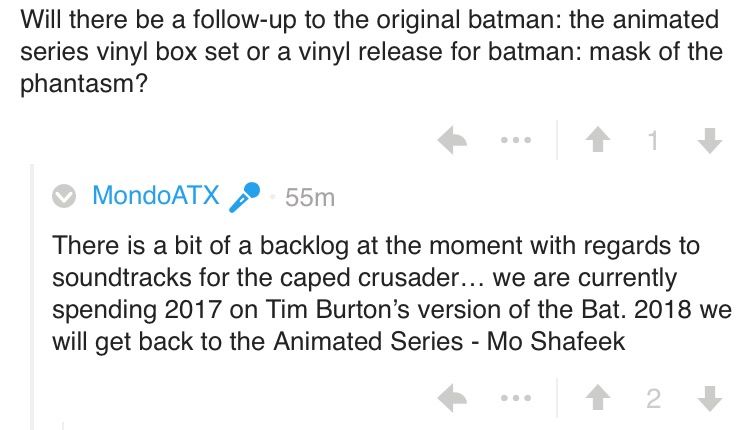
Task: Open the MondoATX user profile
Action: (x=155, y=196)
